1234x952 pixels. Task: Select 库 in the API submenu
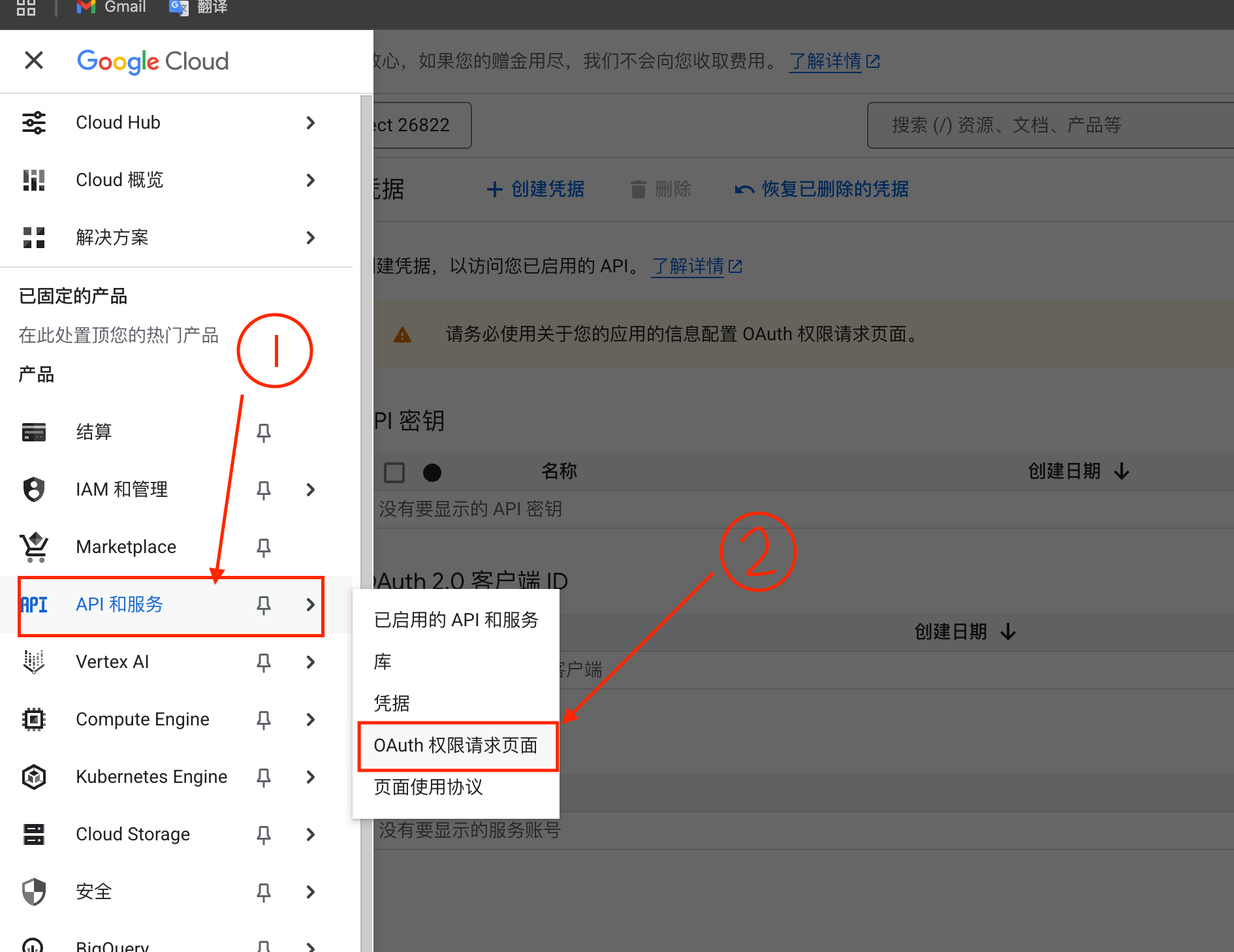(456, 661)
